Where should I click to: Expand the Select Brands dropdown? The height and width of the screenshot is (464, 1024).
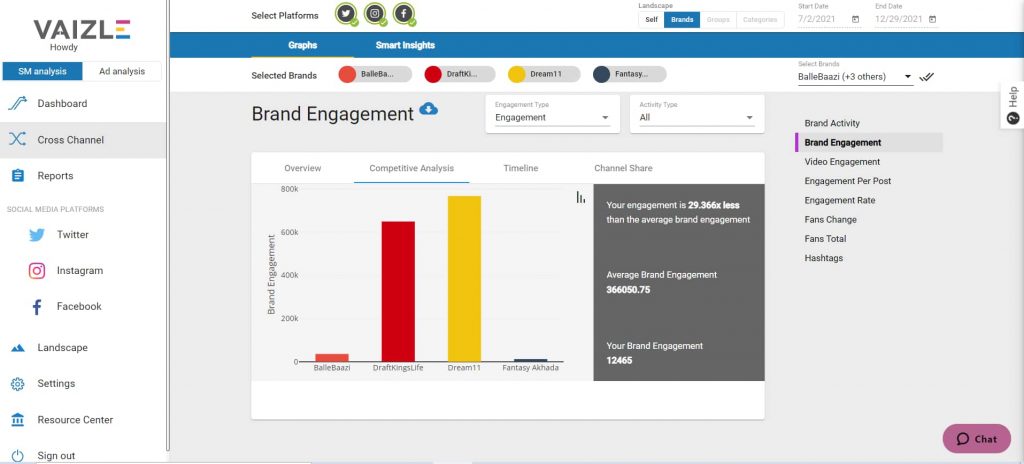(855, 76)
